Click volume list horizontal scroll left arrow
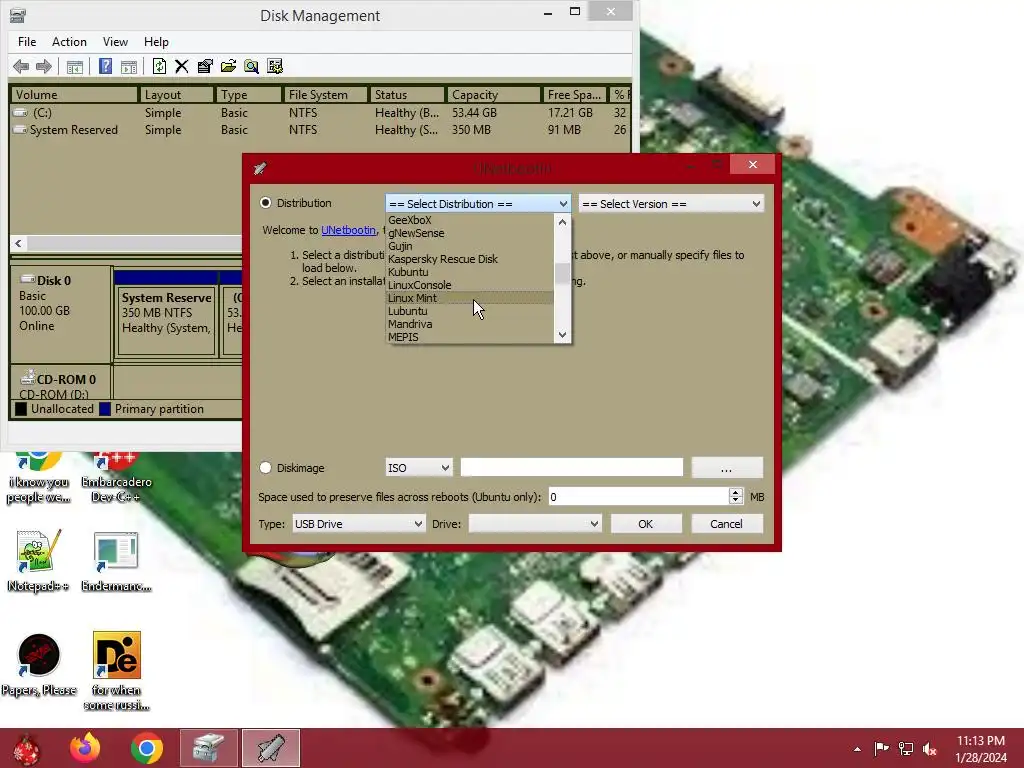 18,244
